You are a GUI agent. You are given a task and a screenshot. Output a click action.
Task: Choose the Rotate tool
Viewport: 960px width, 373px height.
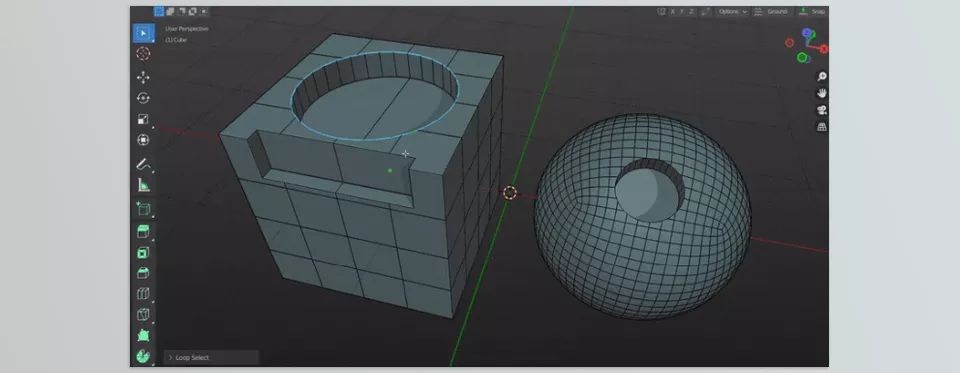(x=143, y=98)
